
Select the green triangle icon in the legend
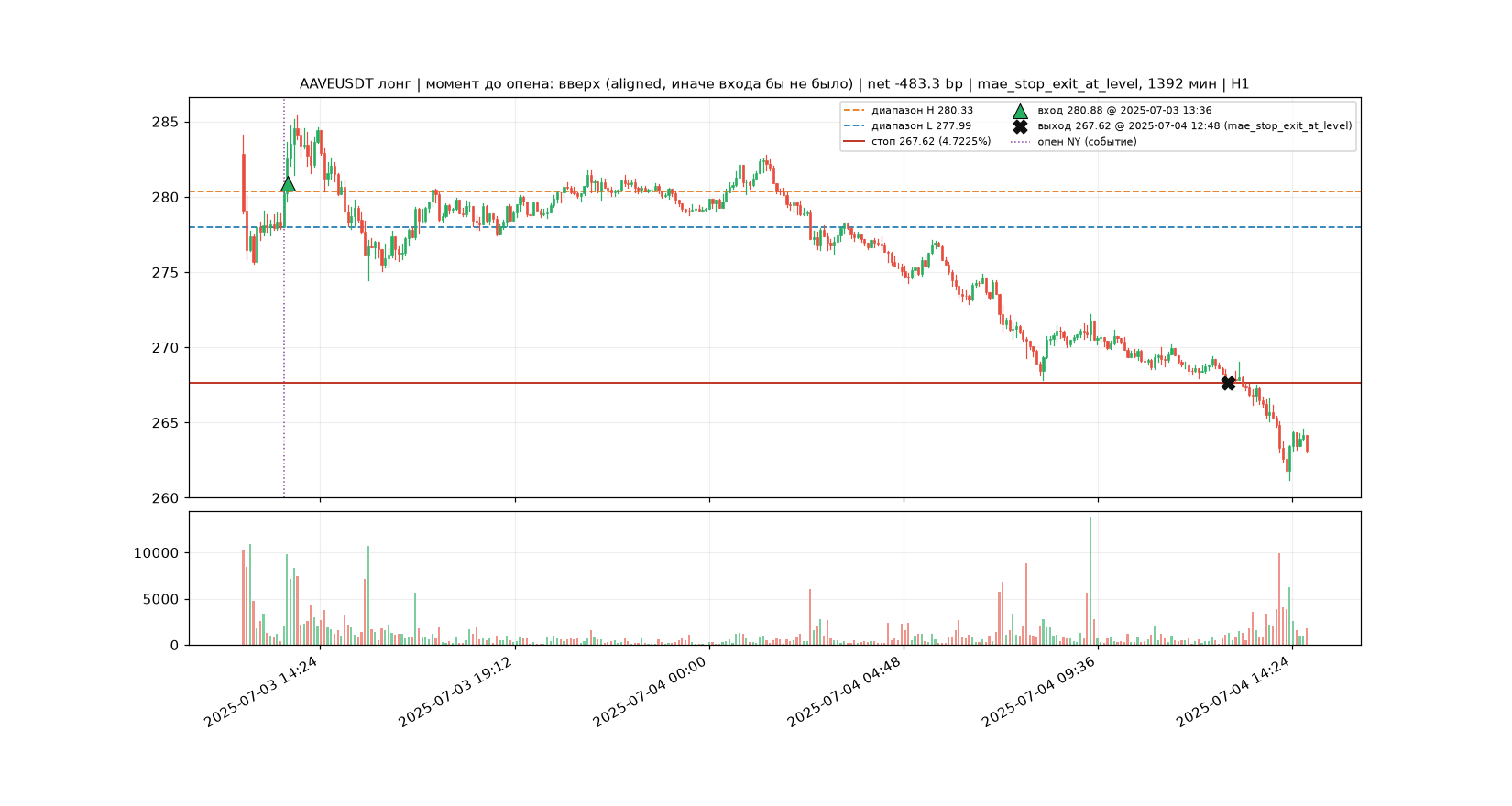pyautogui.click(x=1020, y=111)
